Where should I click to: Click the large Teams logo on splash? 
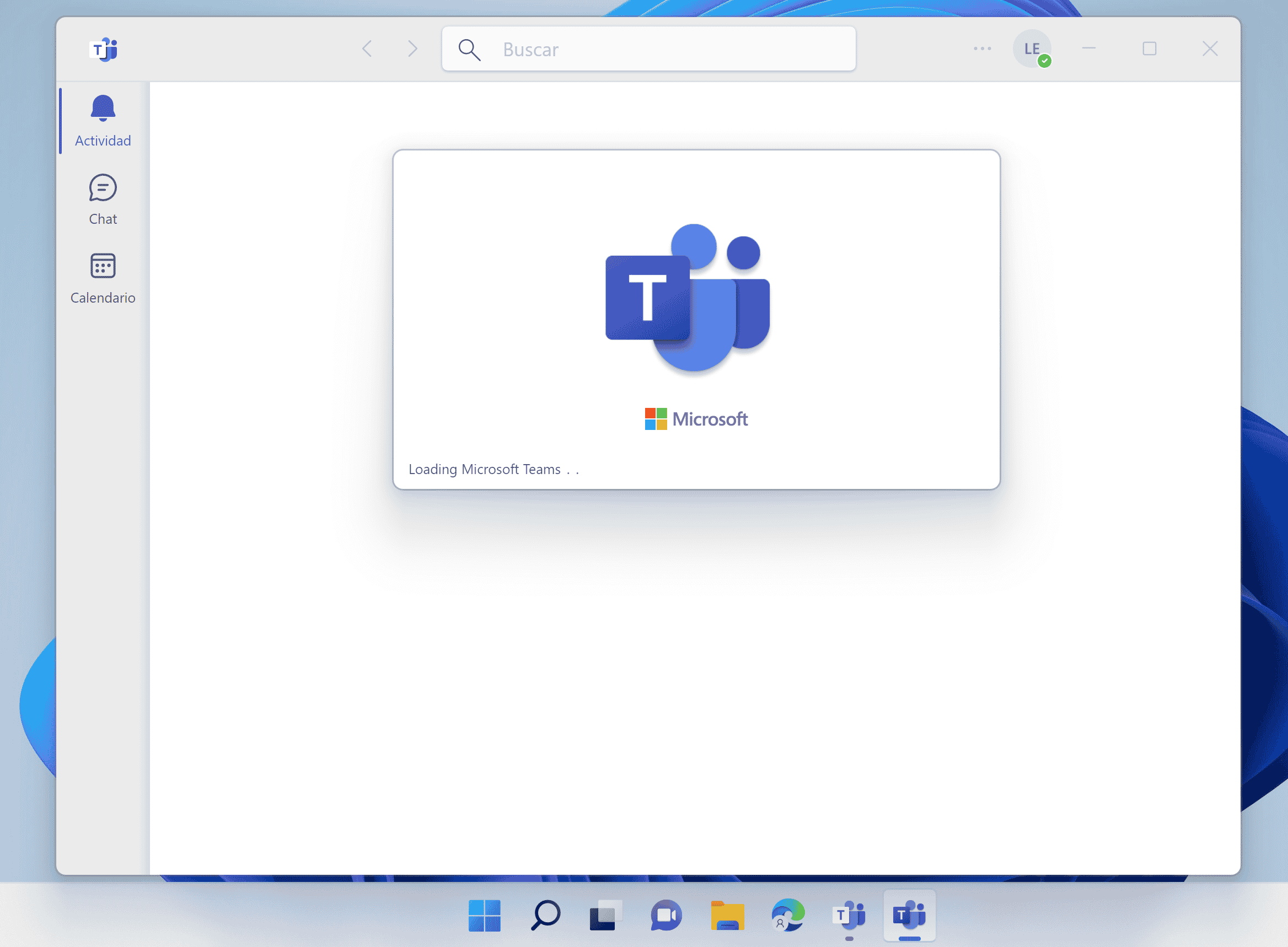click(688, 298)
